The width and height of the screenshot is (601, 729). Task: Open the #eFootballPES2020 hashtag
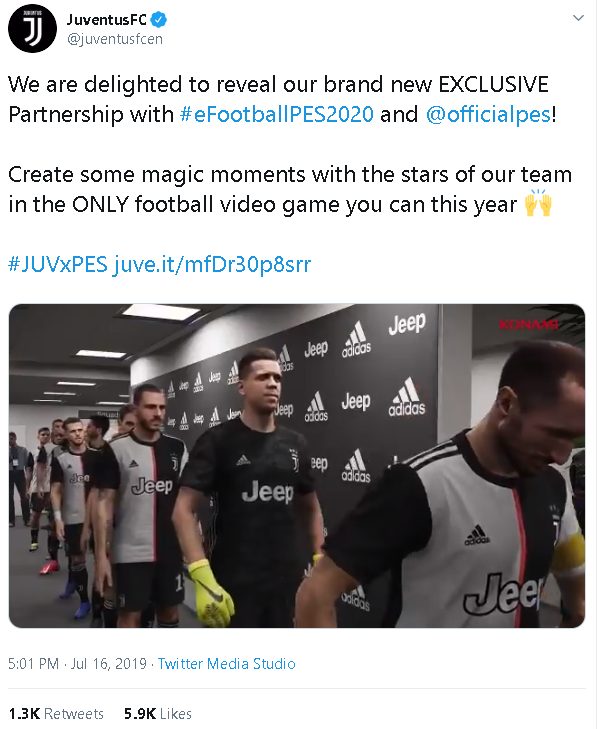click(277, 114)
